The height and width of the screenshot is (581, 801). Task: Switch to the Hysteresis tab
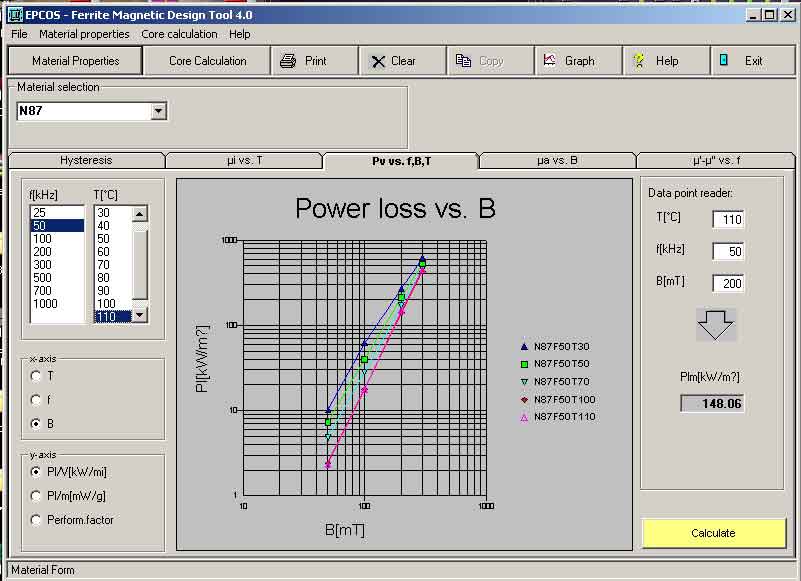tap(86, 160)
